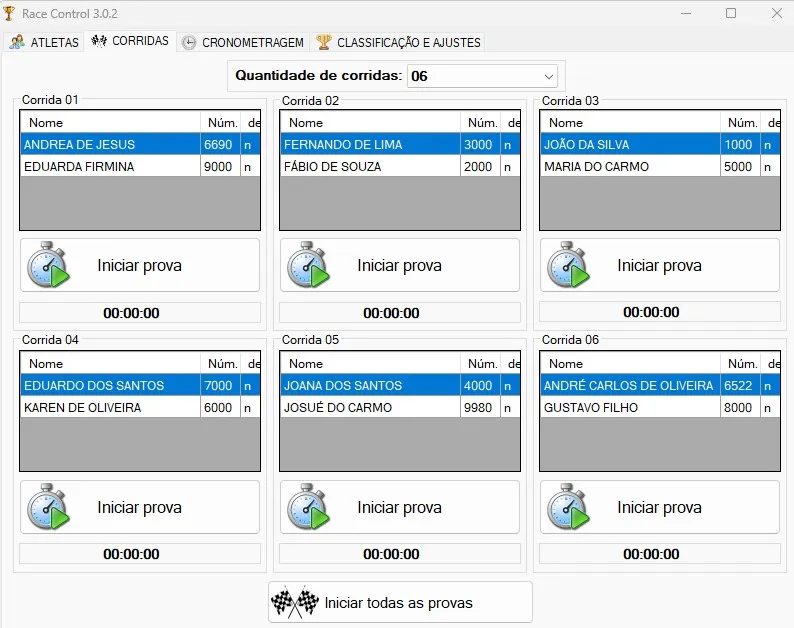Viewport: 794px width, 628px height.
Task: Click the checkered flags icon at bottom
Action: [293, 603]
